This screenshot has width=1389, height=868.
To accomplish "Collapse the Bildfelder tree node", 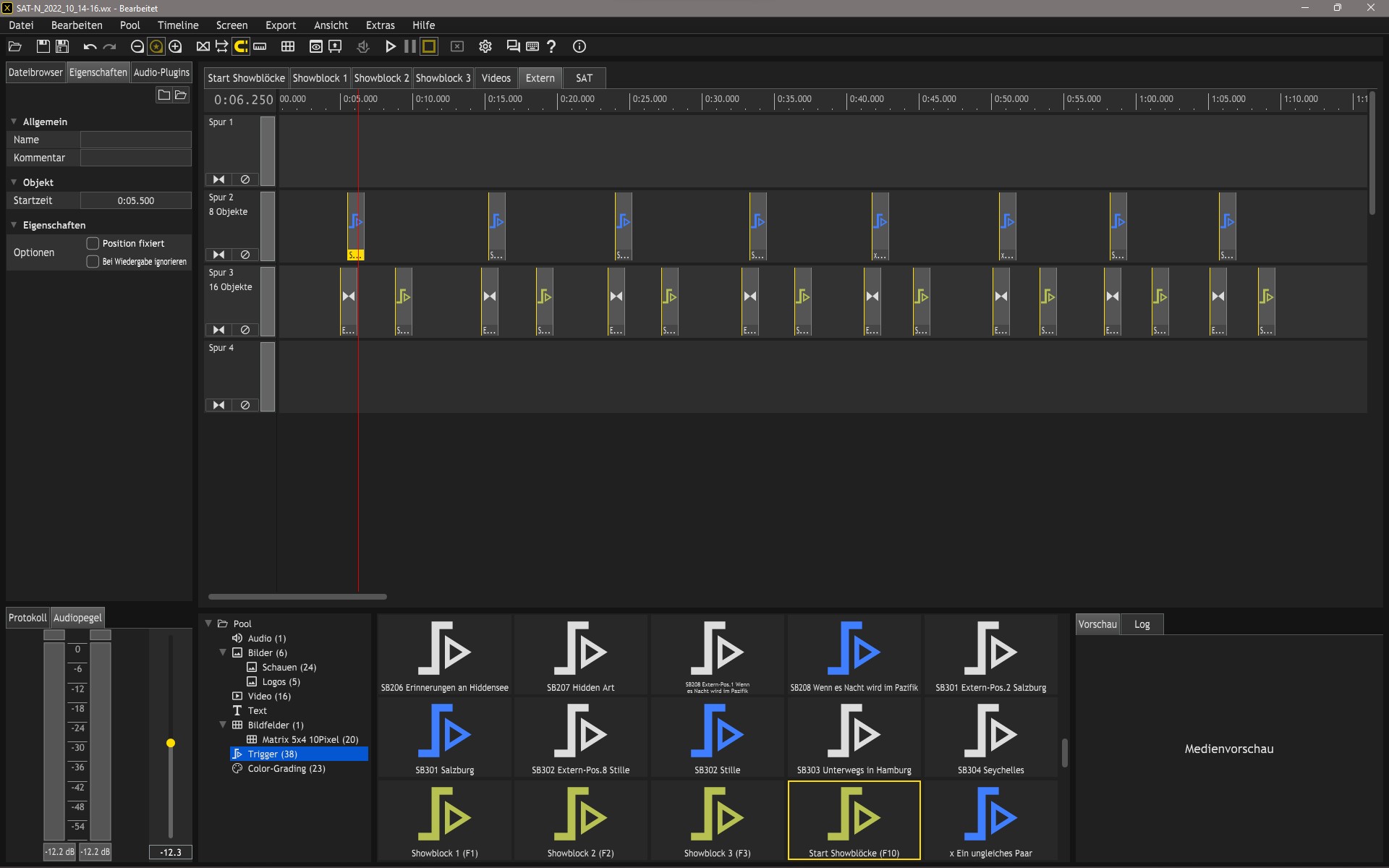I will [223, 725].
